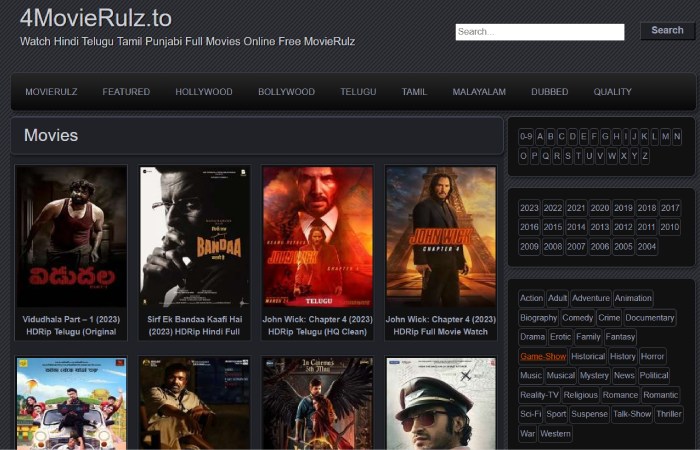This screenshot has height=450, width=700.
Task: Open the DUBBED menu item
Action: pos(550,92)
